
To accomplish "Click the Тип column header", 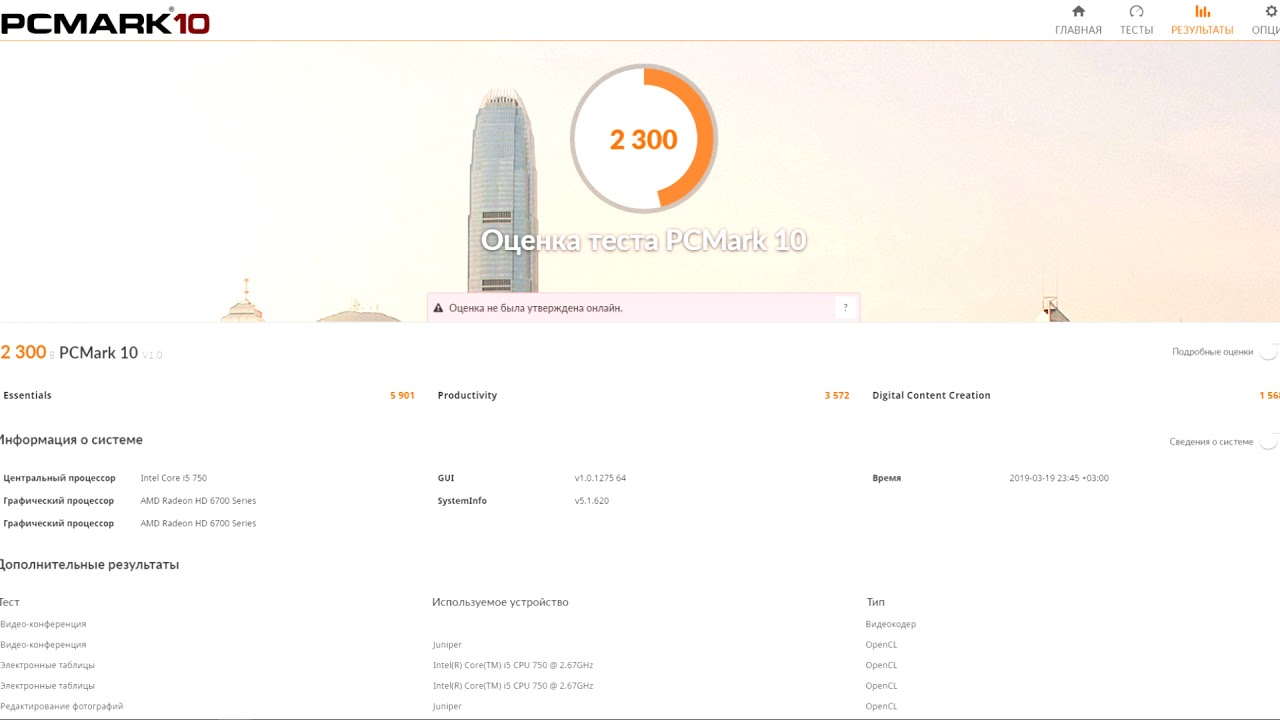I will (x=875, y=602).
